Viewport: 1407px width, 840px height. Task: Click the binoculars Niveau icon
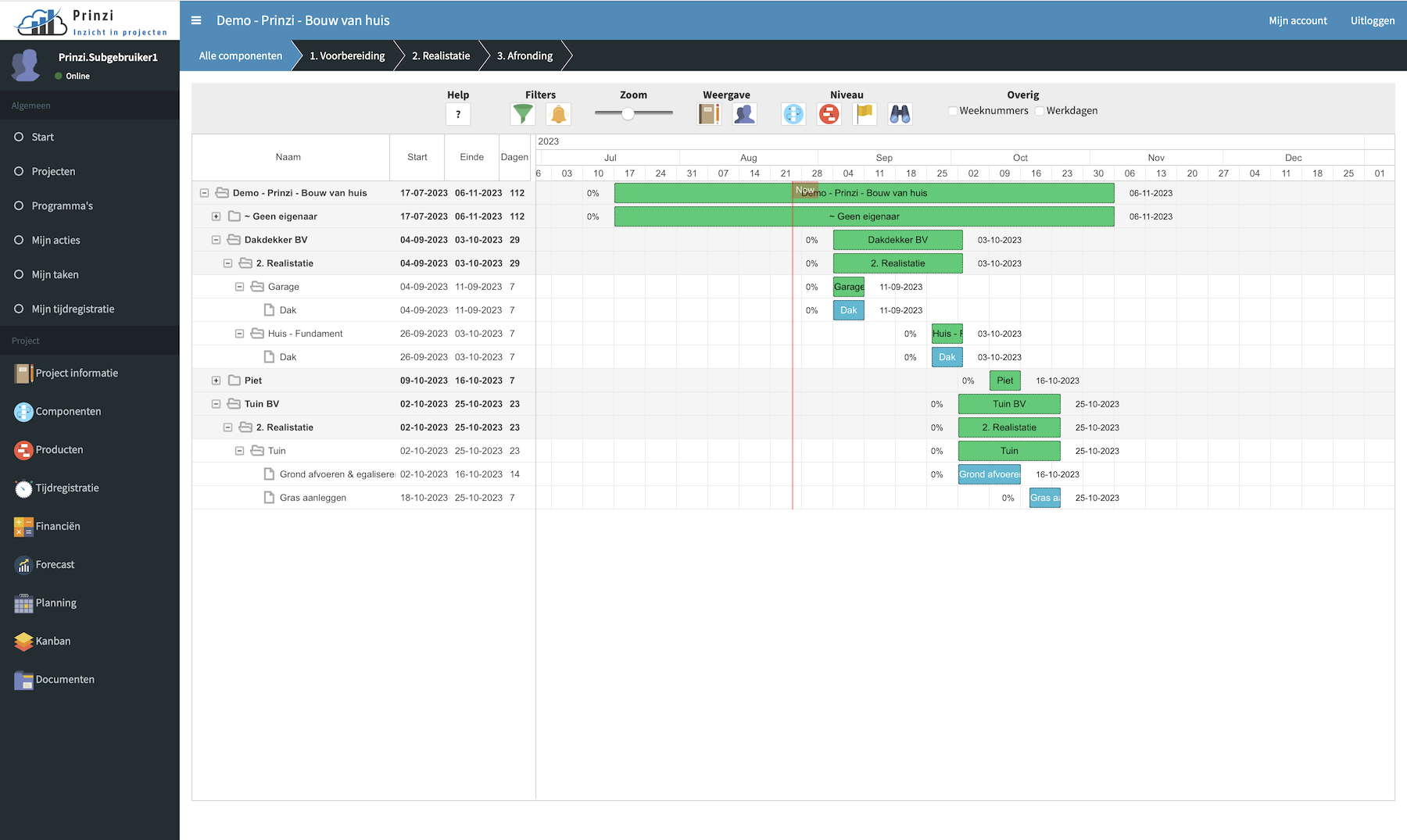pos(900,114)
